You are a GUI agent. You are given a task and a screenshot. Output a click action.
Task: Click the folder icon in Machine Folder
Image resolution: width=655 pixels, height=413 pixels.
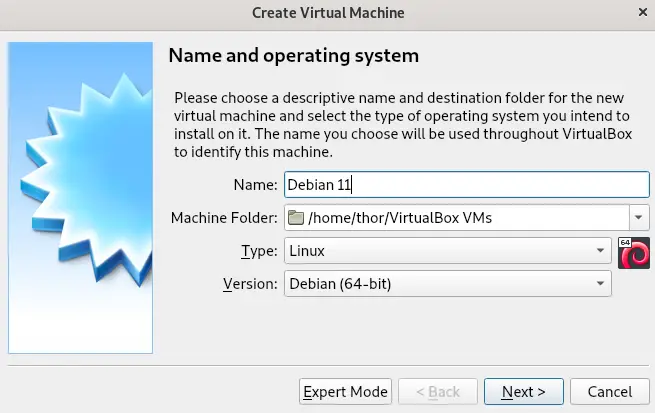pos(296,218)
